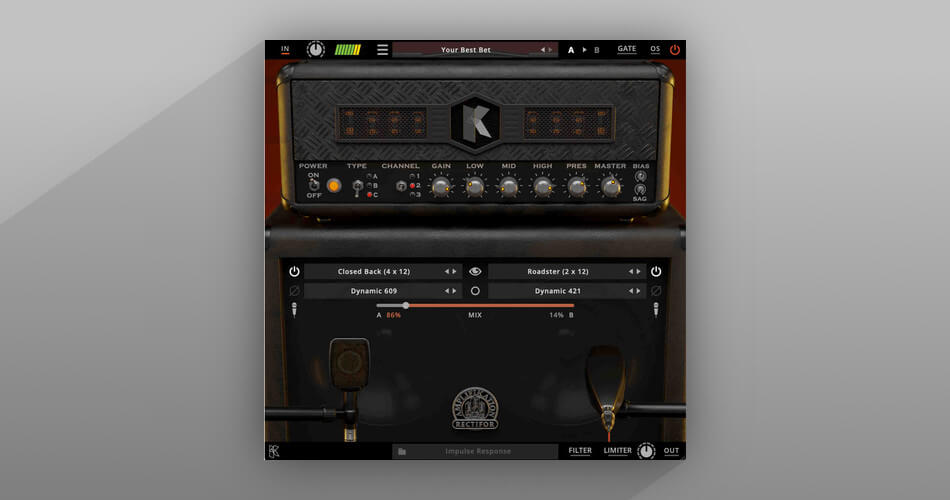Screen dimensions: 950x500
Task: Click the small BIAS knob
Action: [640, 176]
